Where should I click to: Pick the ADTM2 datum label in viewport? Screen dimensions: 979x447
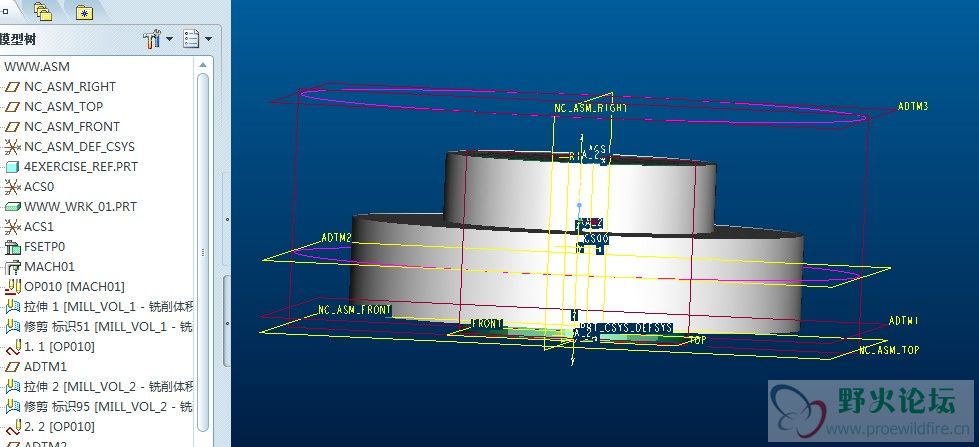pos(337,238)
